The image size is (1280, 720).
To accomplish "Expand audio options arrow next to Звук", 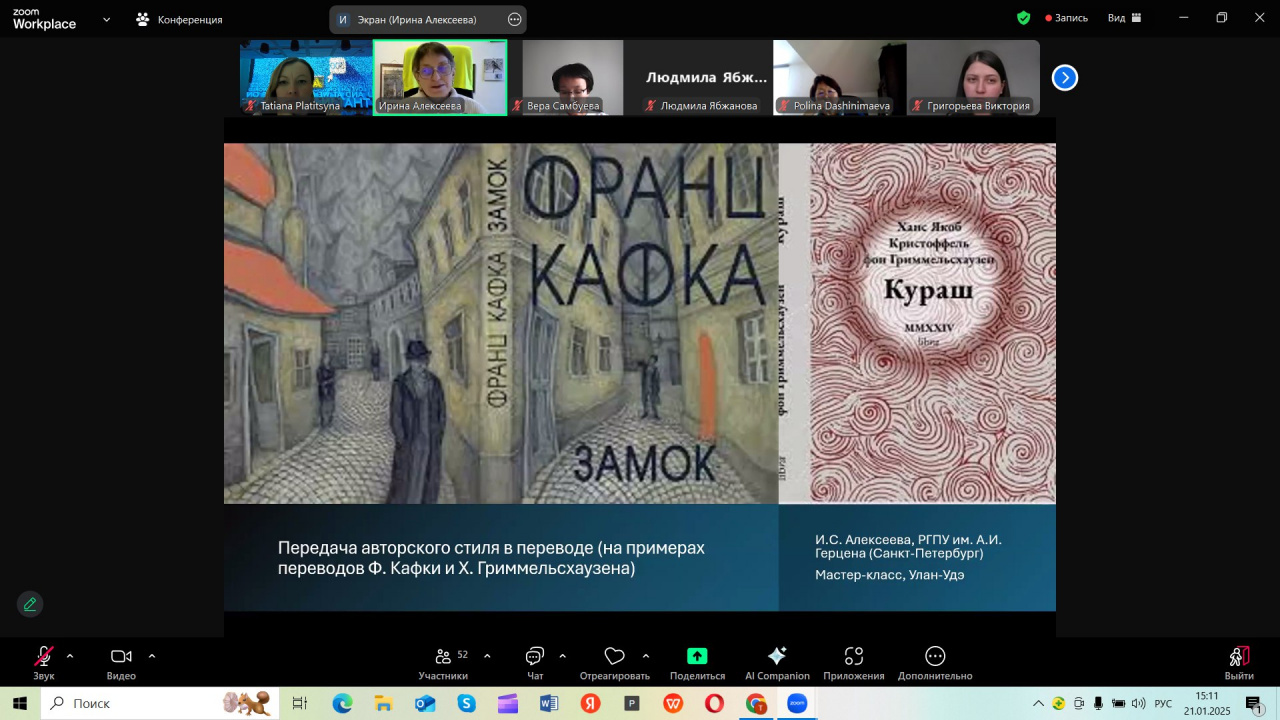I will pyautogui.click(x=70, y=656).
